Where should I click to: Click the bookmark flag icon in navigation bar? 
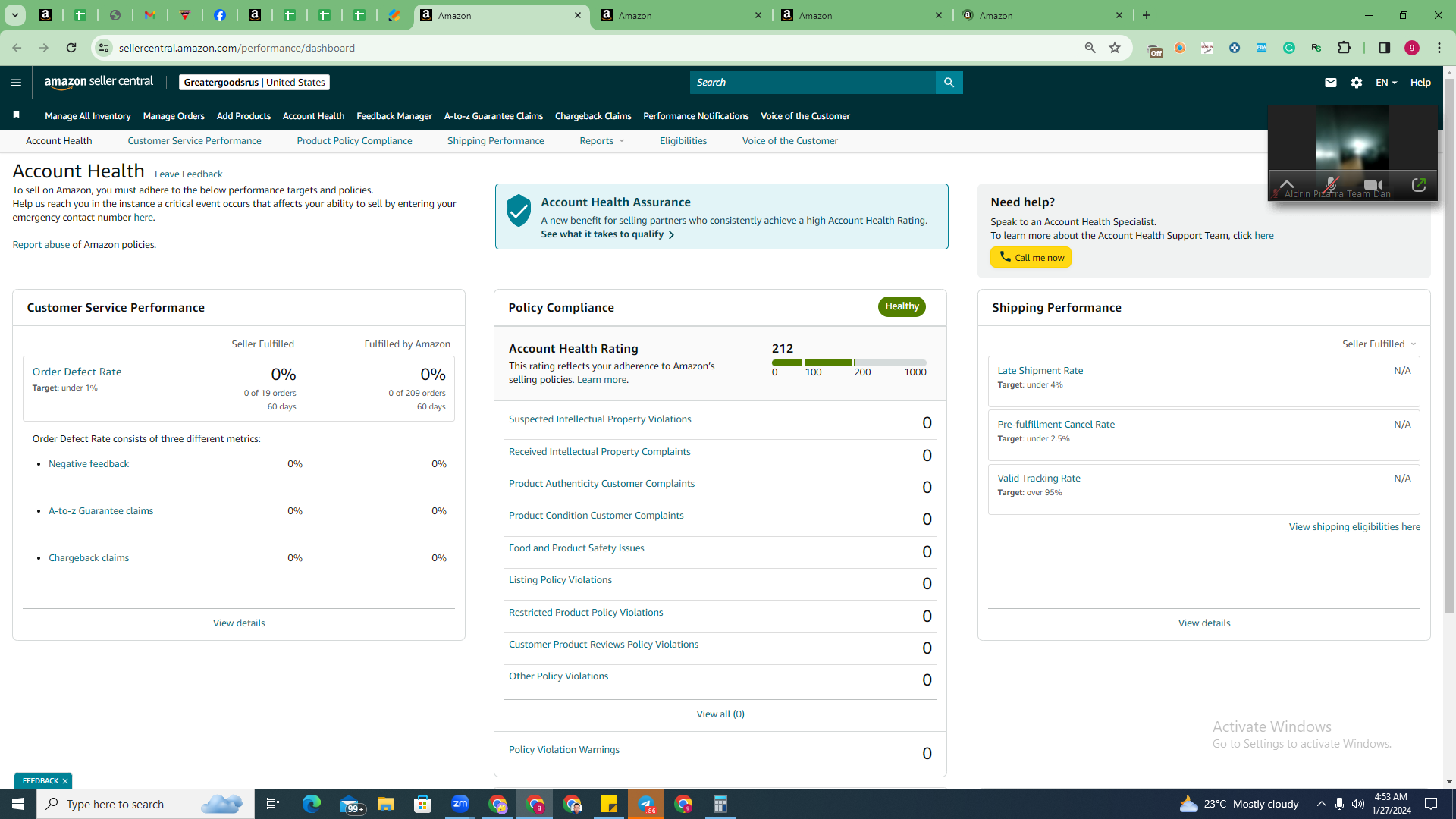coord(16,115)
